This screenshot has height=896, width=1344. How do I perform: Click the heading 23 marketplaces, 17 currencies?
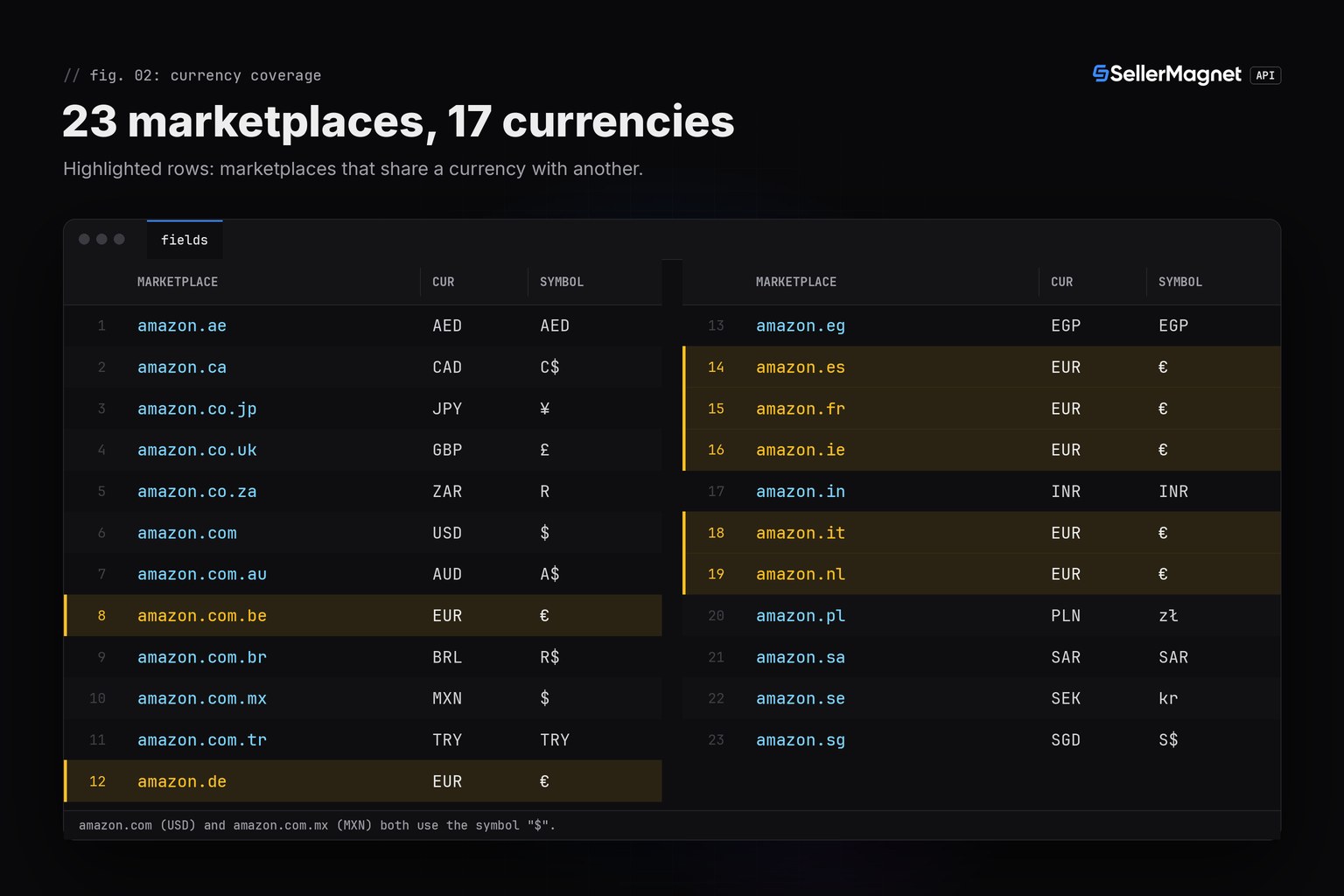click(398, 121)
